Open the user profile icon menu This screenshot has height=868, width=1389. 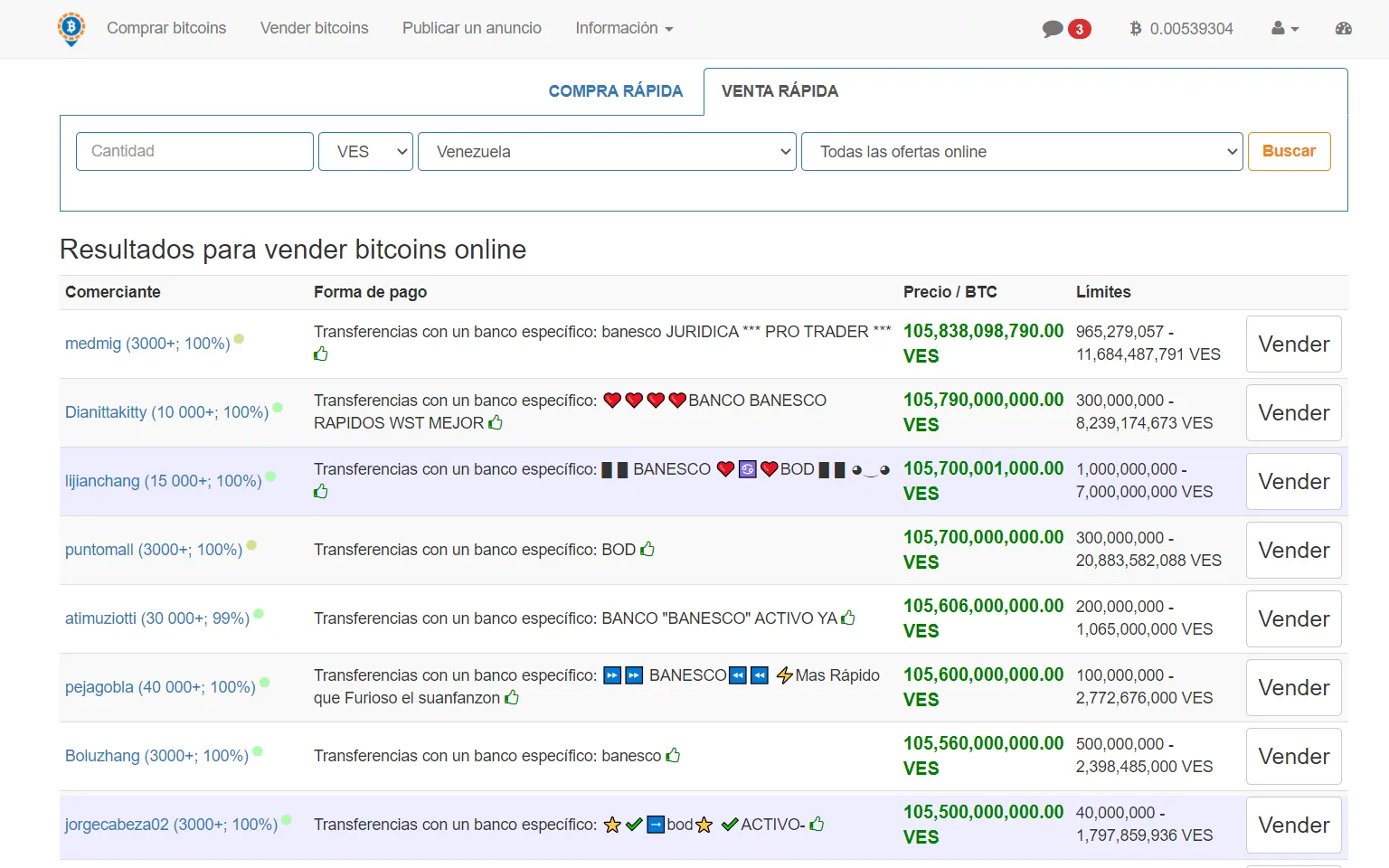pyautogui.click(x=1285, y=29)
